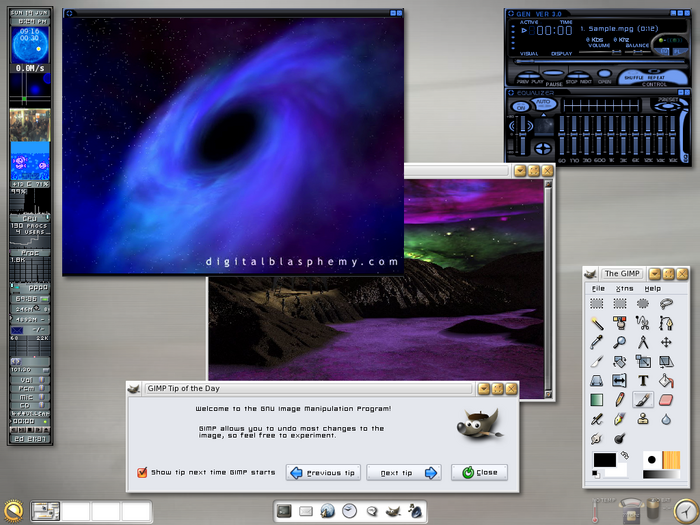Select the Move tool in GIMP toolbox

(x=666, y=343)
